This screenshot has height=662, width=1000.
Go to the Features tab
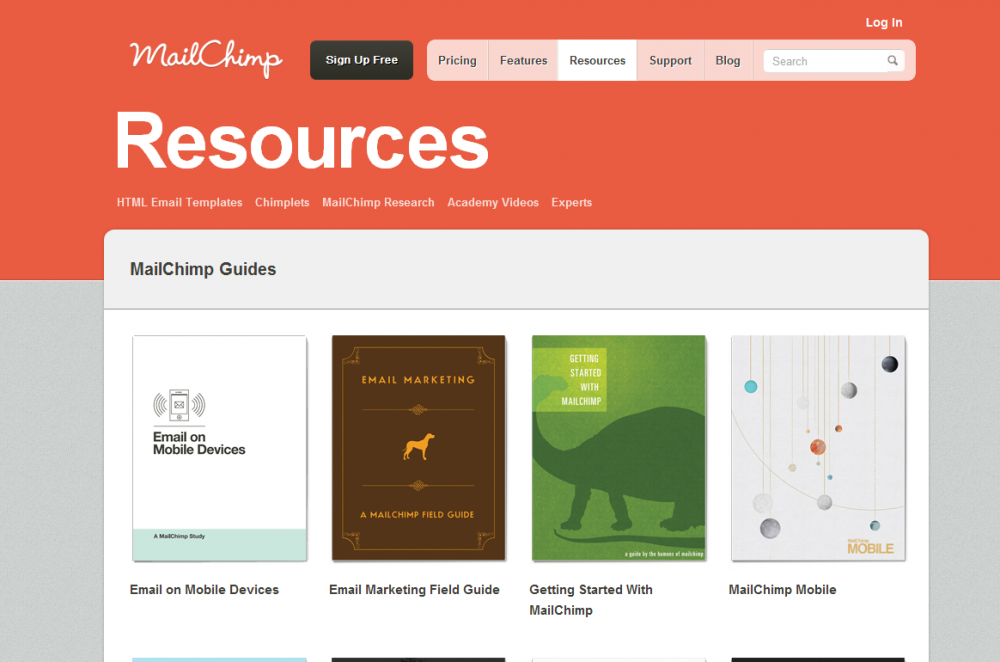pyautogui.click(x=523, y=61)
